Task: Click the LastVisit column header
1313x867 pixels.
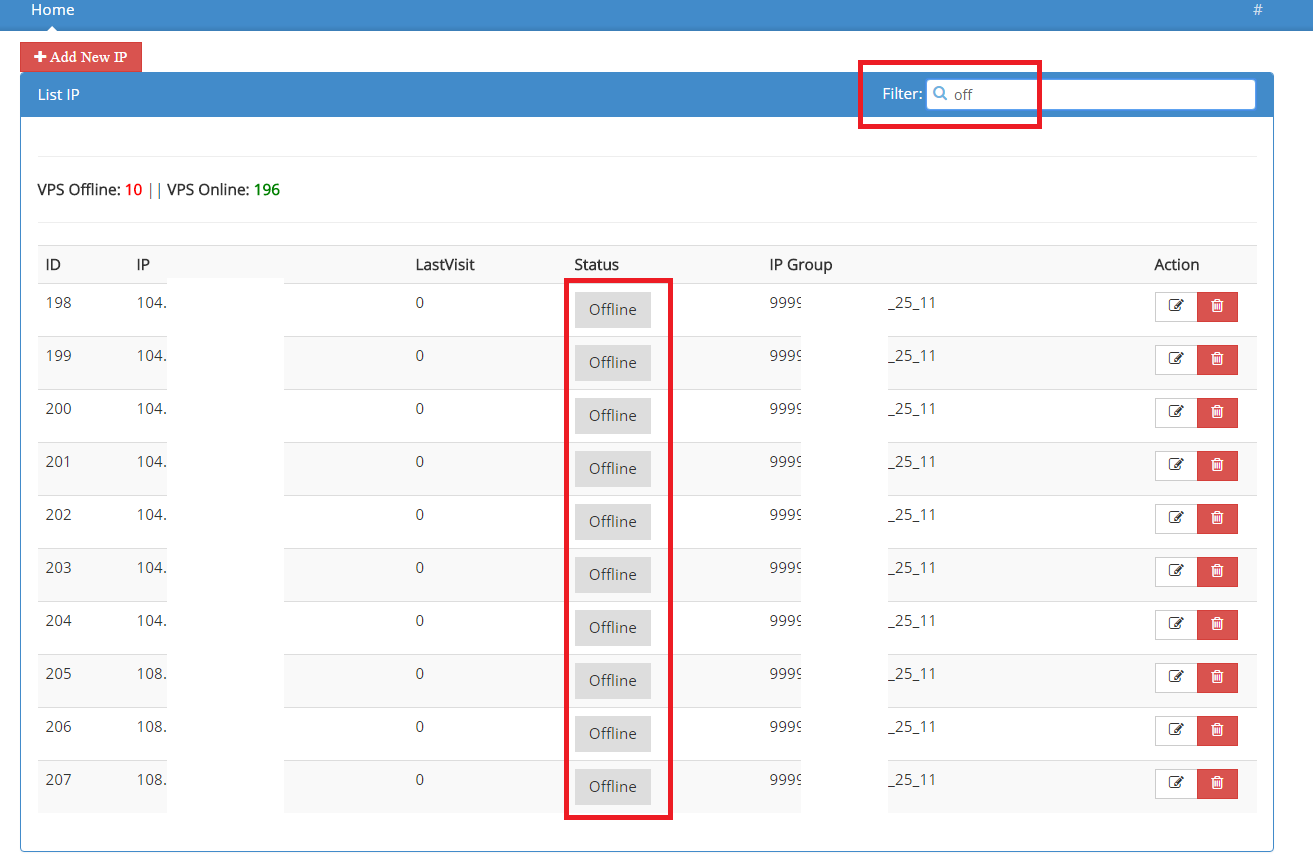Action: pyautogui.click(x=445, y=265)
